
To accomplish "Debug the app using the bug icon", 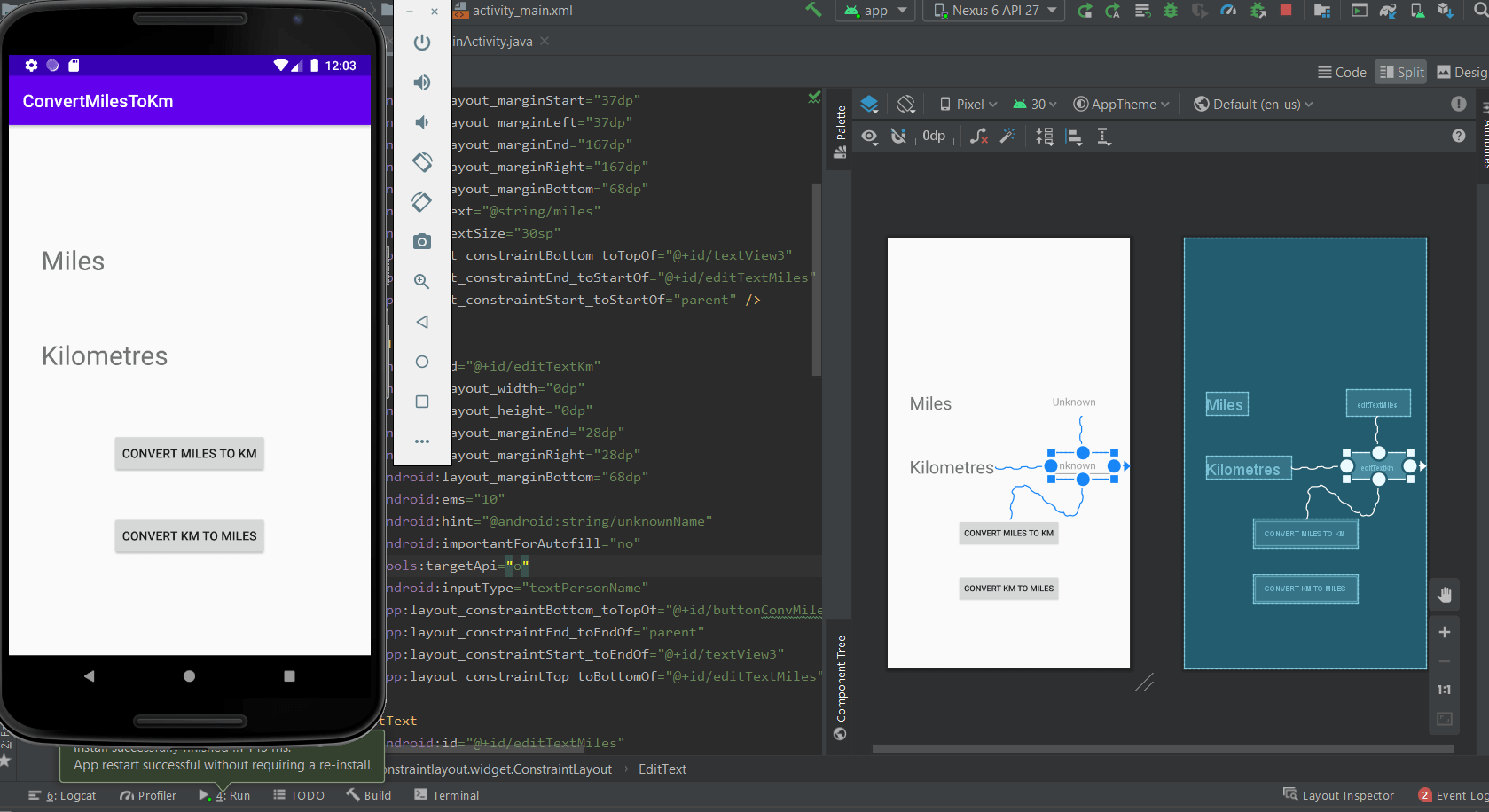I will 1171,11.
